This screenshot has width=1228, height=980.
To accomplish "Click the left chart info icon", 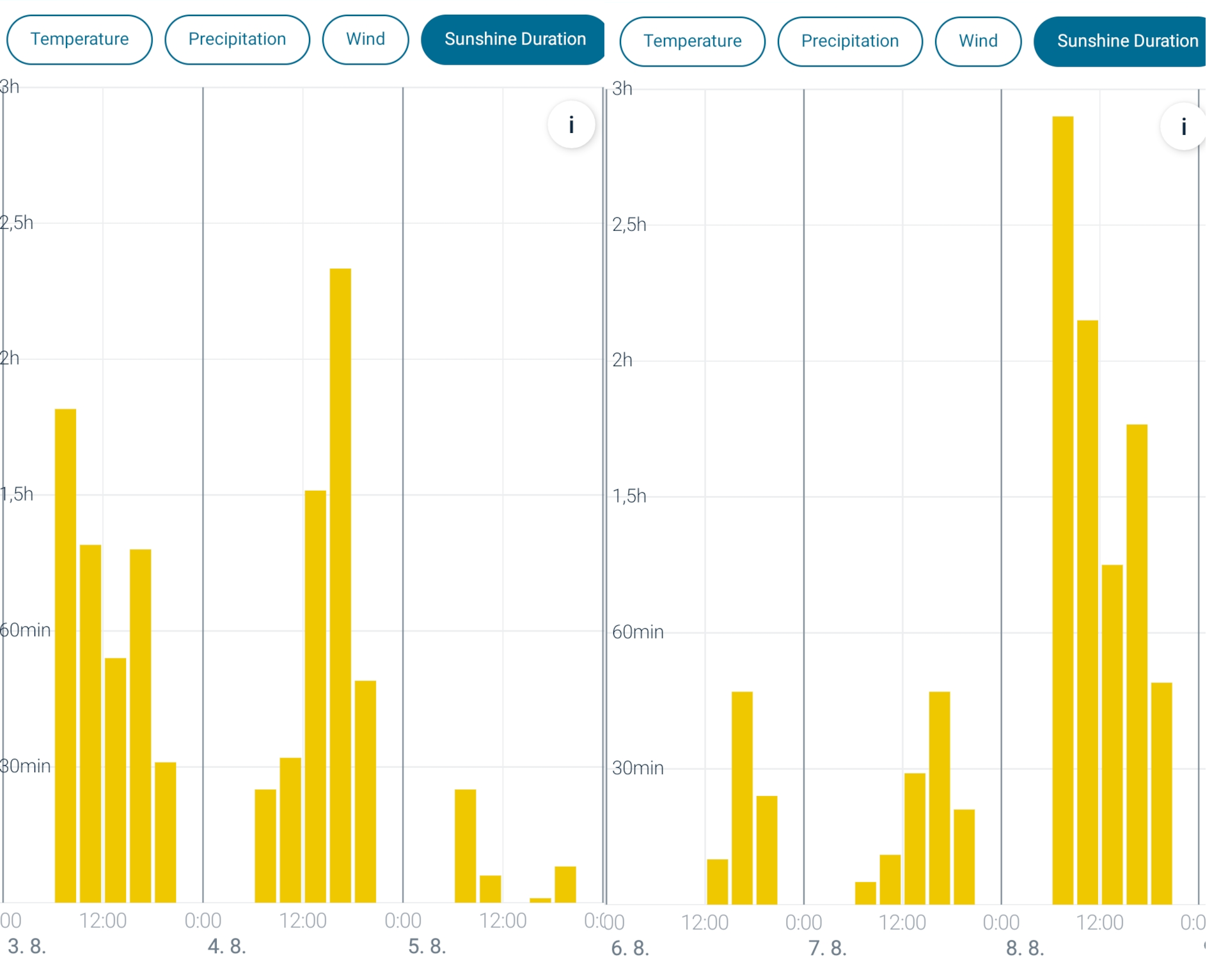I will (x=571, y=125).
